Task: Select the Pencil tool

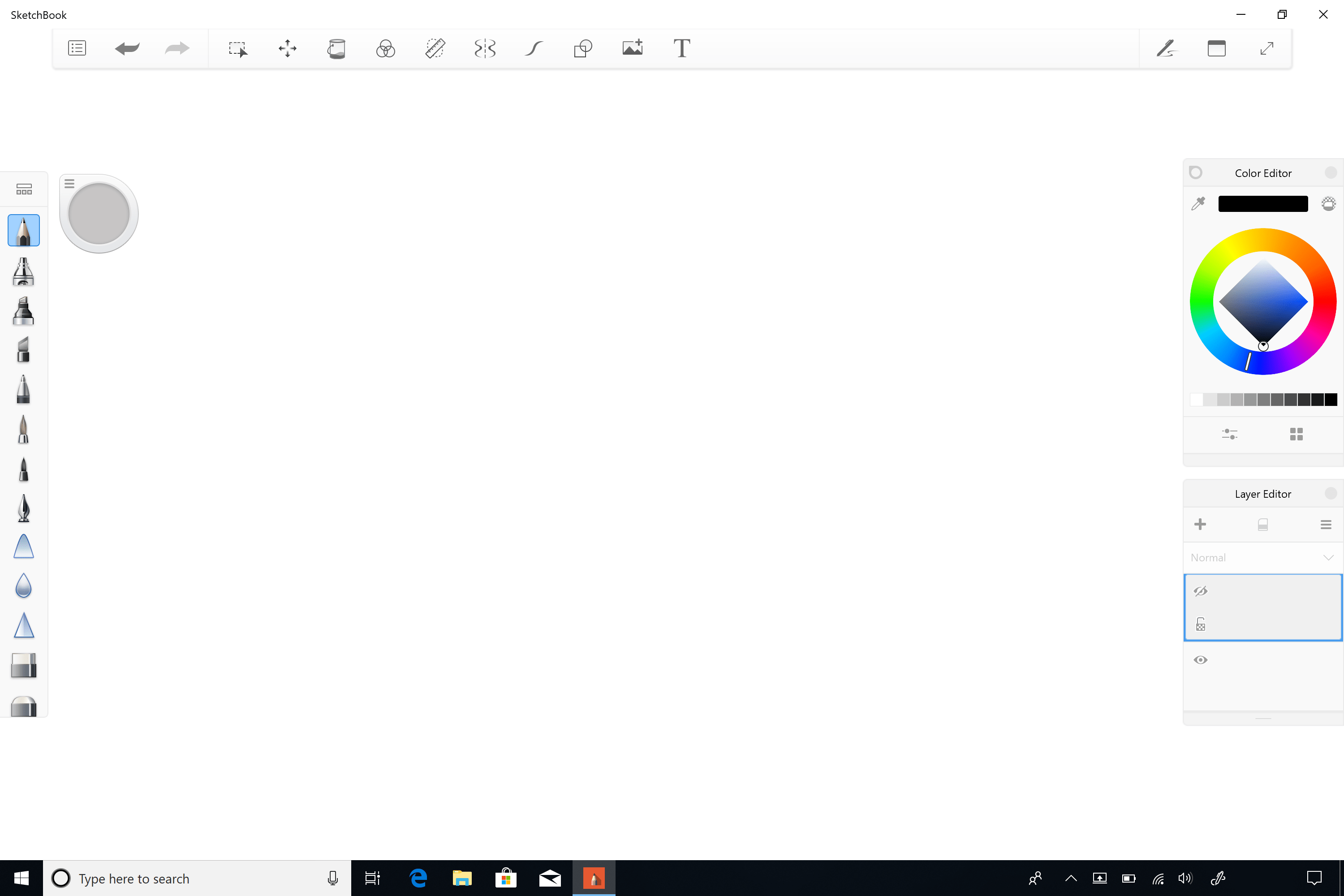Action: [x=23, y=230]
